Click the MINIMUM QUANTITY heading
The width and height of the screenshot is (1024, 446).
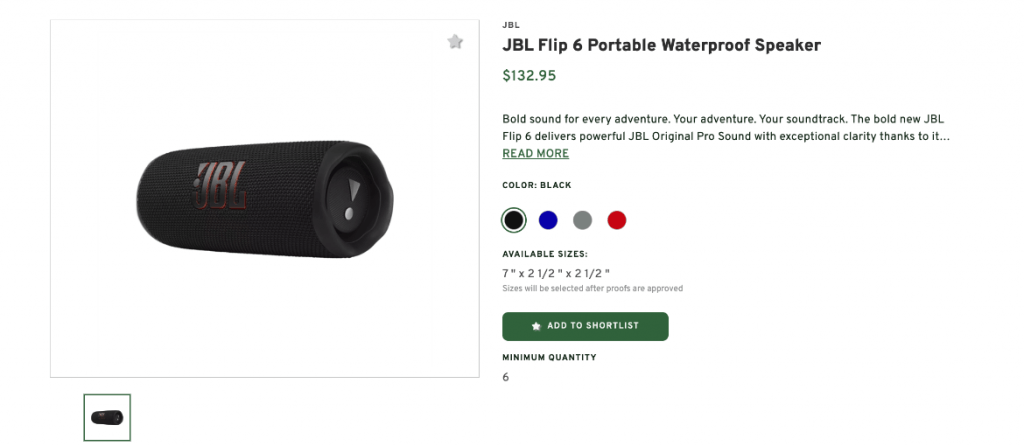pos(549,357)
